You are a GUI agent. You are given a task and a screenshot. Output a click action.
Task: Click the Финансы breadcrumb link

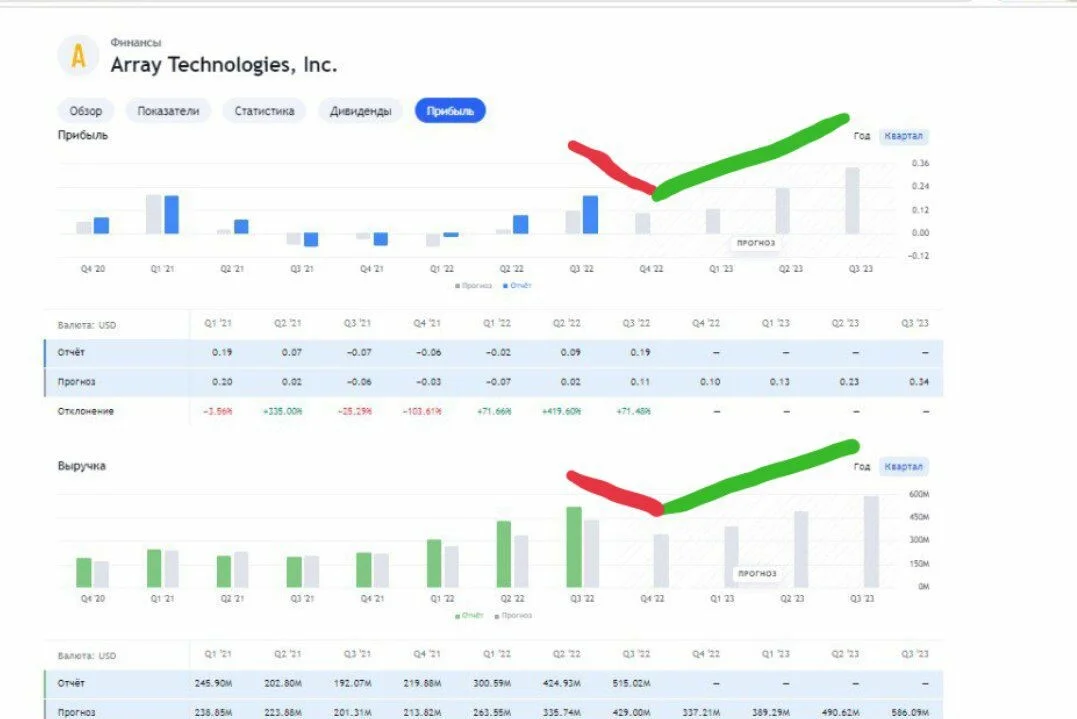[x=136, y=43]
